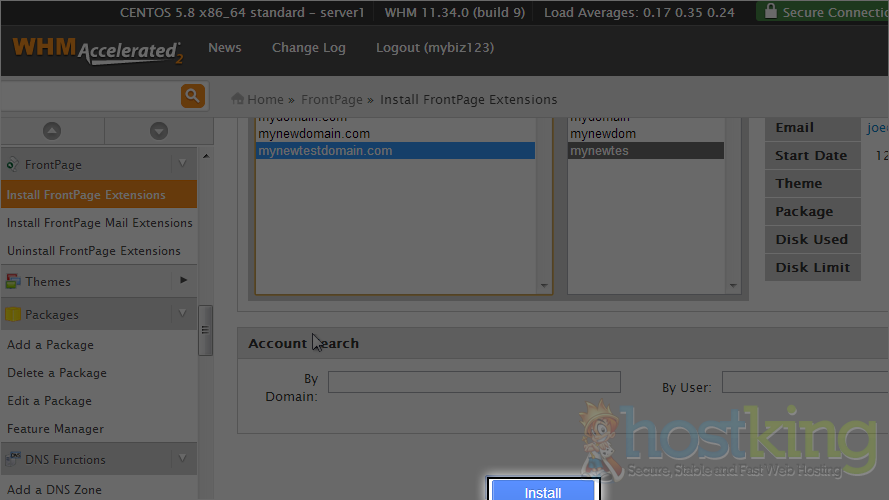Click the DNS Functions section icon
This screenshot has height=500, width=889.
point(13,460)
